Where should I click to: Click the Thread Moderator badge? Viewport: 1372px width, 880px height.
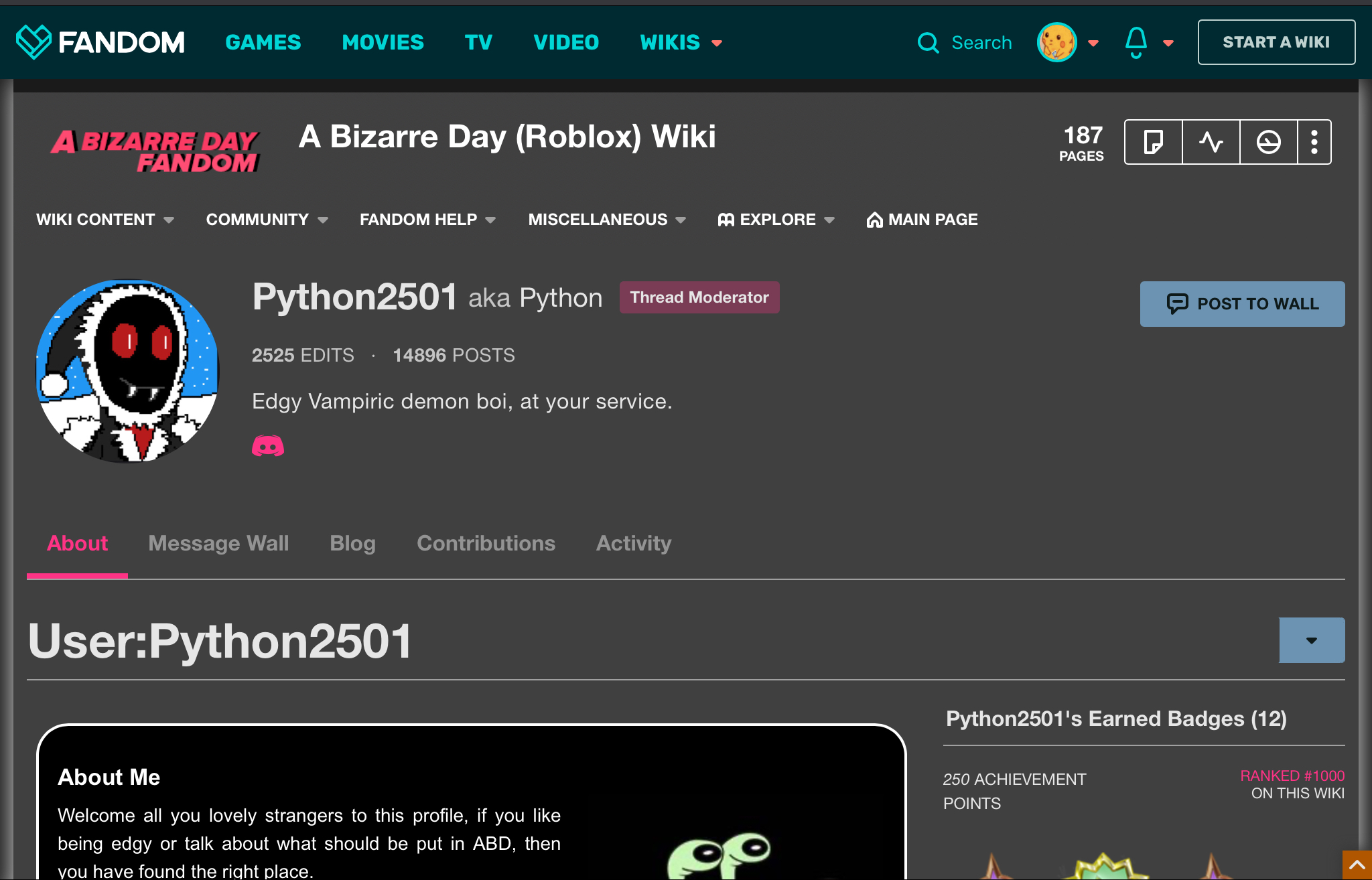699,297
